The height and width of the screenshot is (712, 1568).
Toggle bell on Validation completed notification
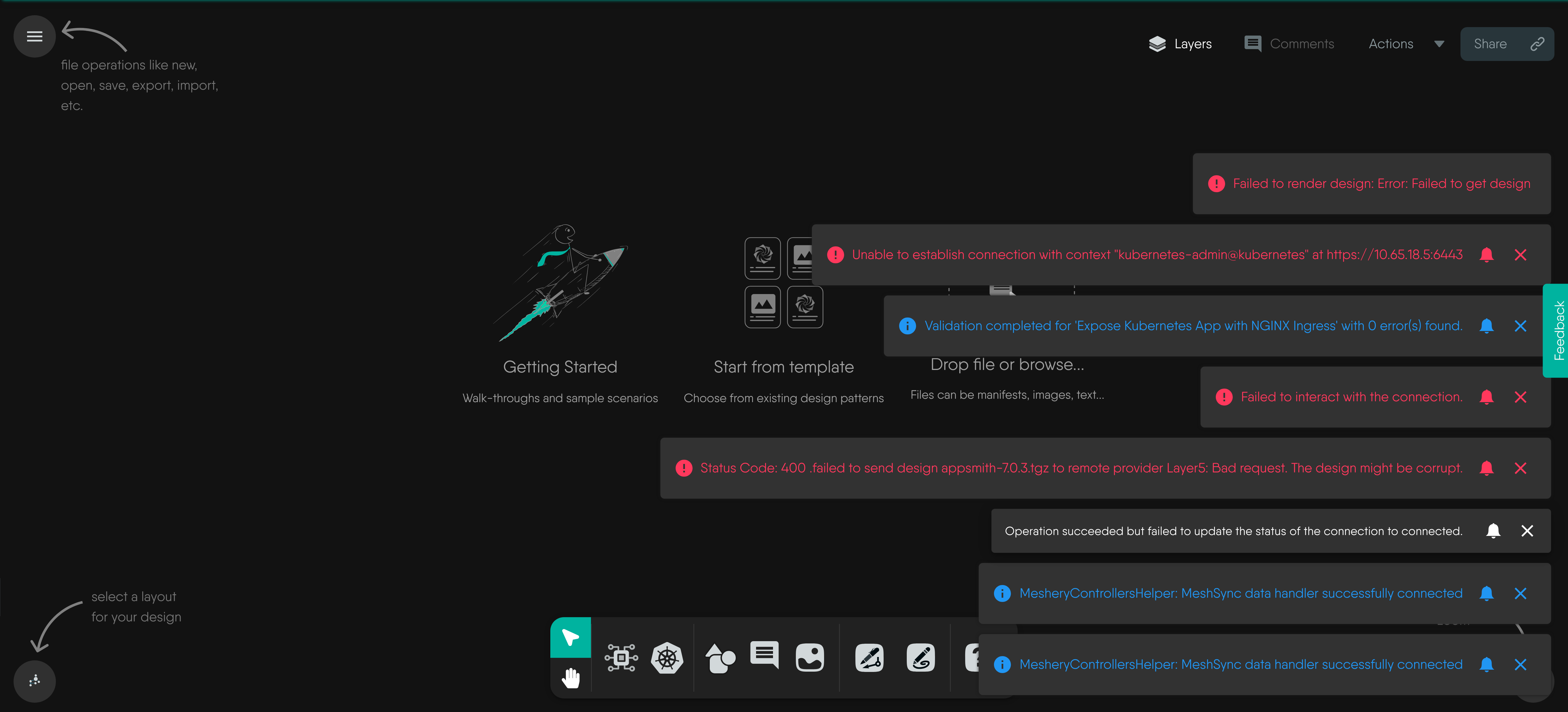tap(1486, 326)
